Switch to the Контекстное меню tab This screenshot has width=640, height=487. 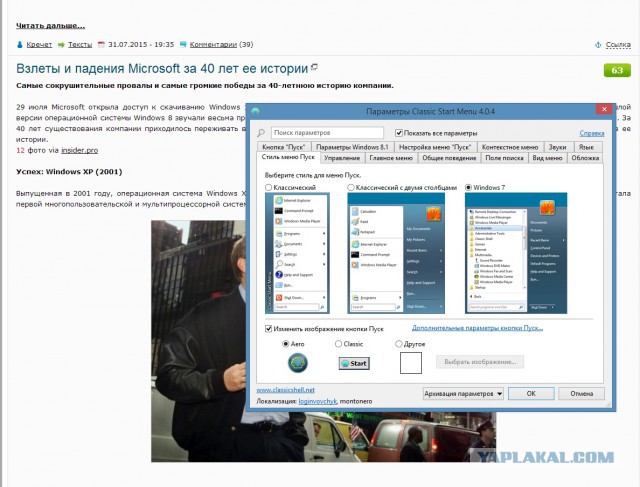pos(510,147)
